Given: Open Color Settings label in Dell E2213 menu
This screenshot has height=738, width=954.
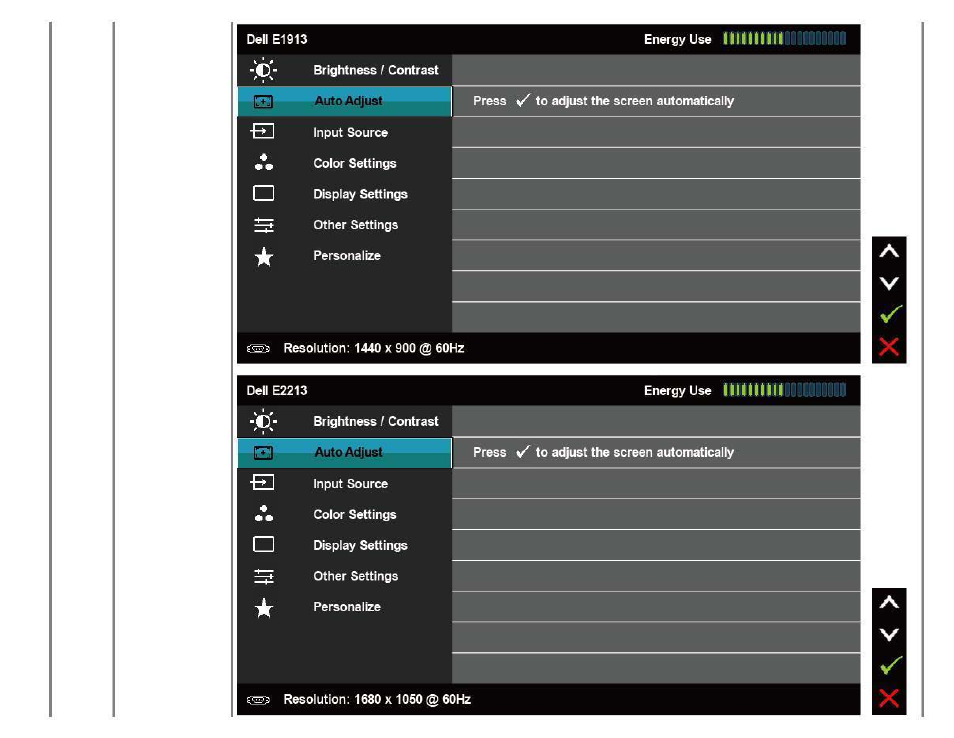Looking at the screenshot, I should [x=355, y=514].
